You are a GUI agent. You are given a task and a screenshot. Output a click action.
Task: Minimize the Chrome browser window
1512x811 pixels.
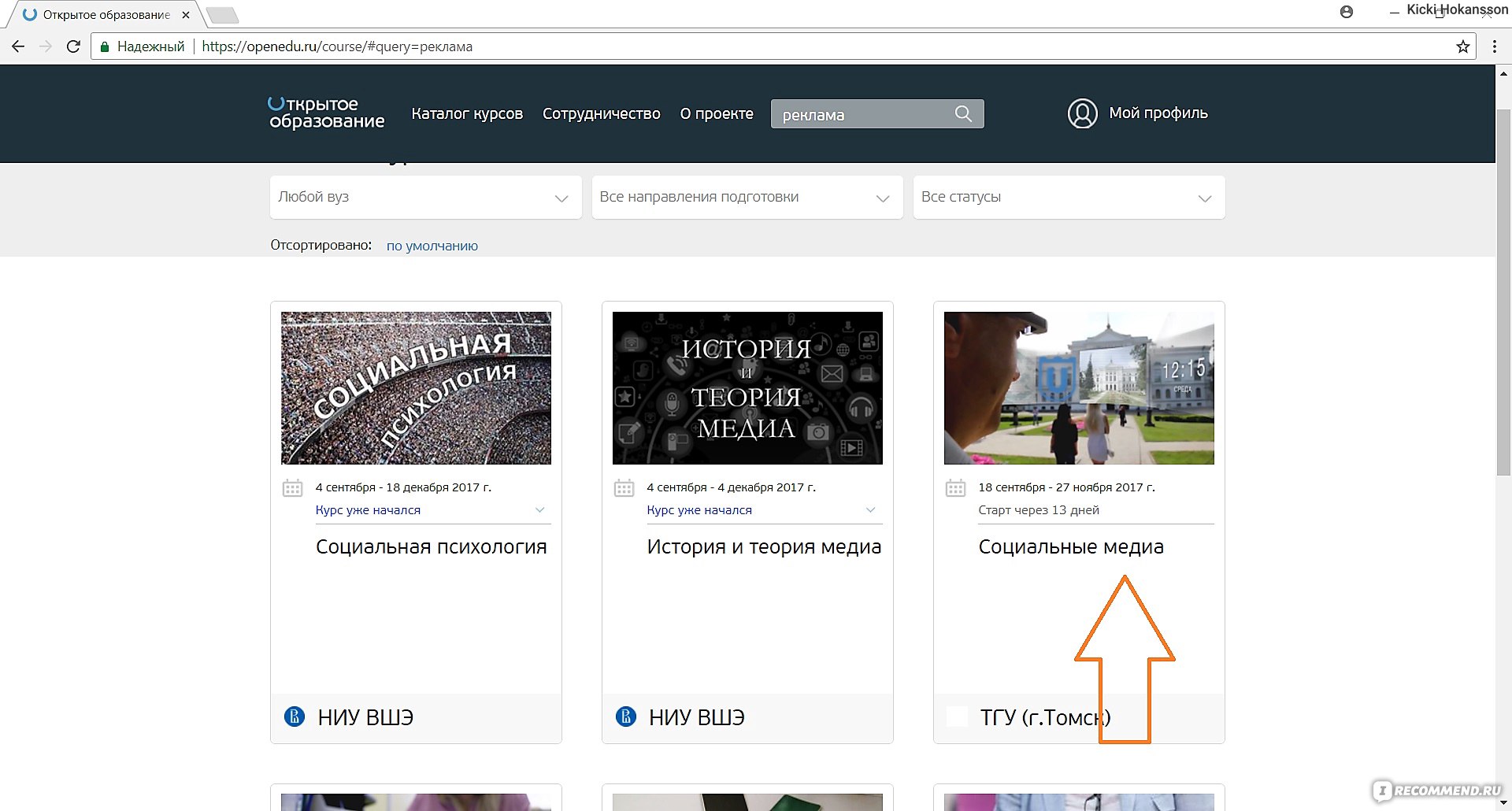(x=1395, y=12)
